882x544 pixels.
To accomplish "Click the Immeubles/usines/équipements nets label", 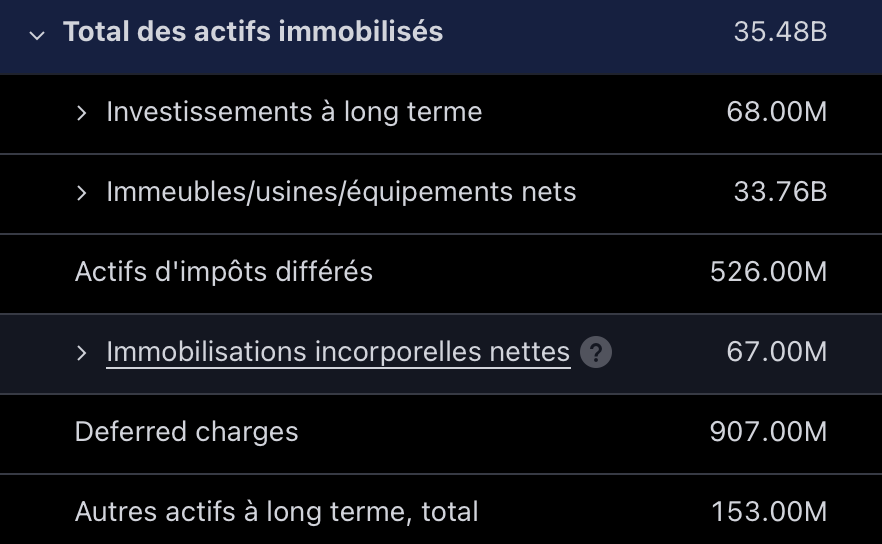I will (x=341, y=192).
